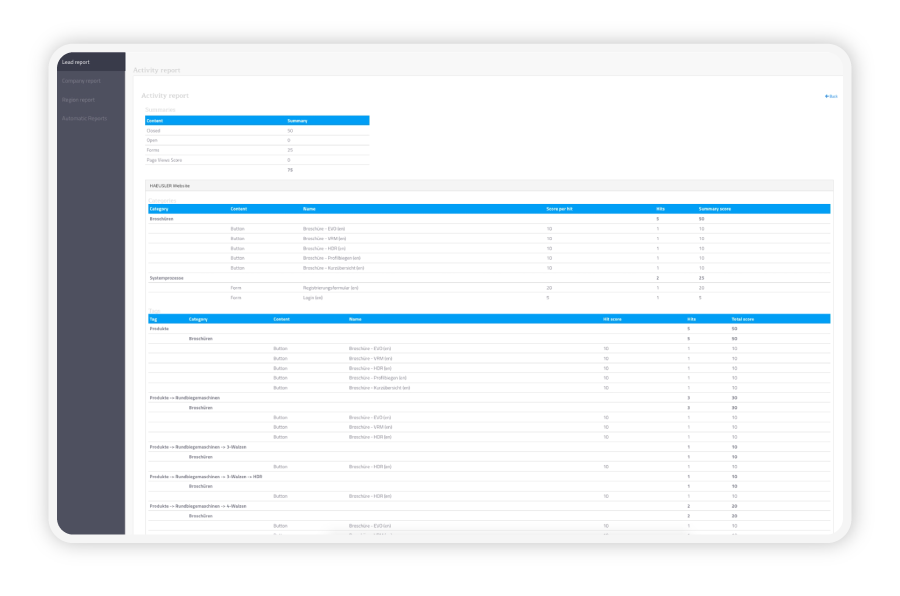The height and width of the screenshot is (596, 900).
Task: Open the Region report section
Action: tap(78, 100)
